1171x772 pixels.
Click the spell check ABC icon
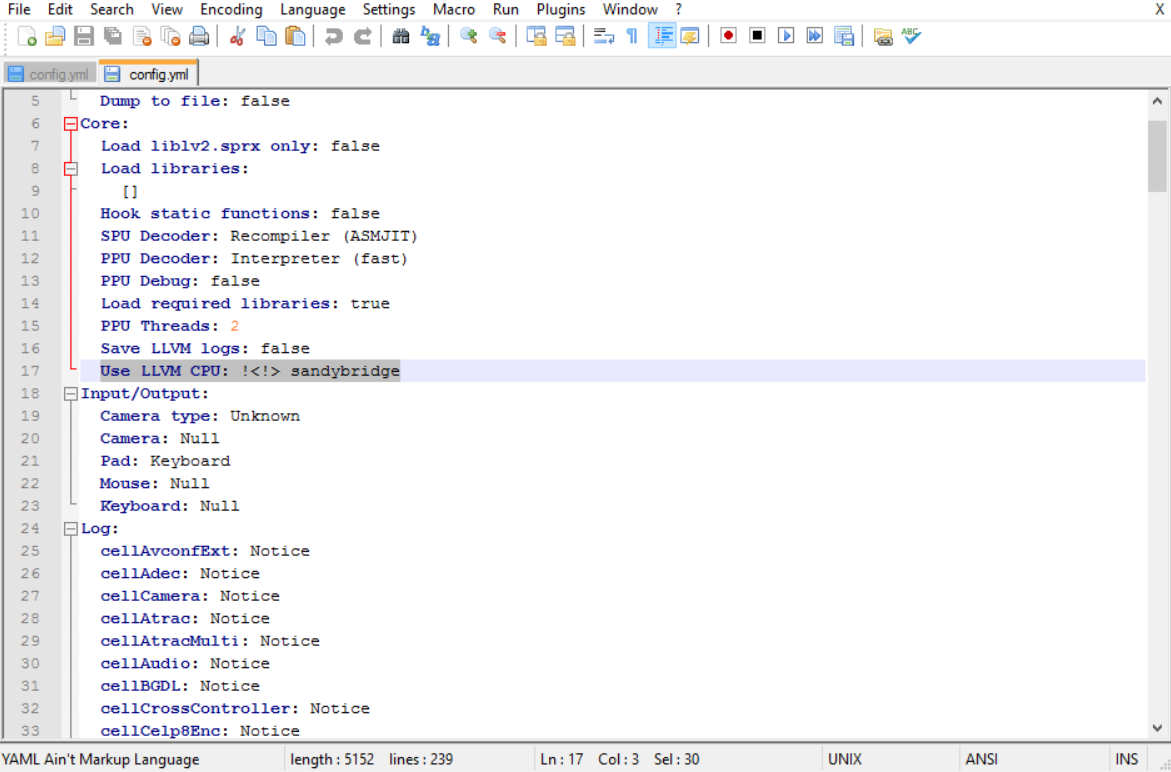(x=911, y=36)
